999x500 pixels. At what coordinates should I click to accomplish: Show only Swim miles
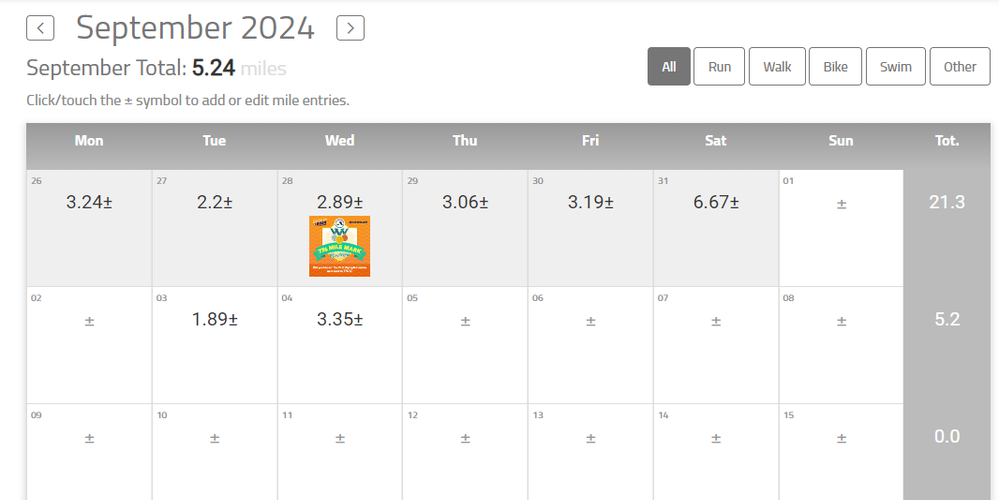point(895,67)
